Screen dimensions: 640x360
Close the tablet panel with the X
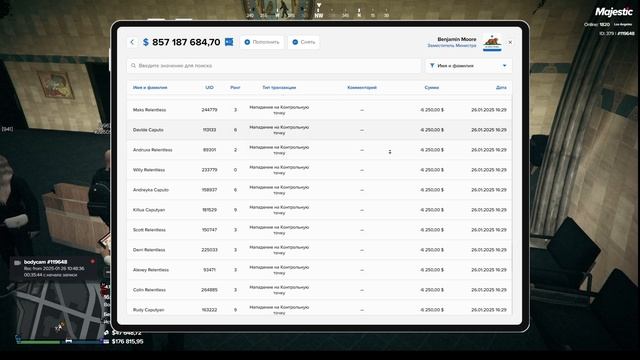[x=510, y=42]
